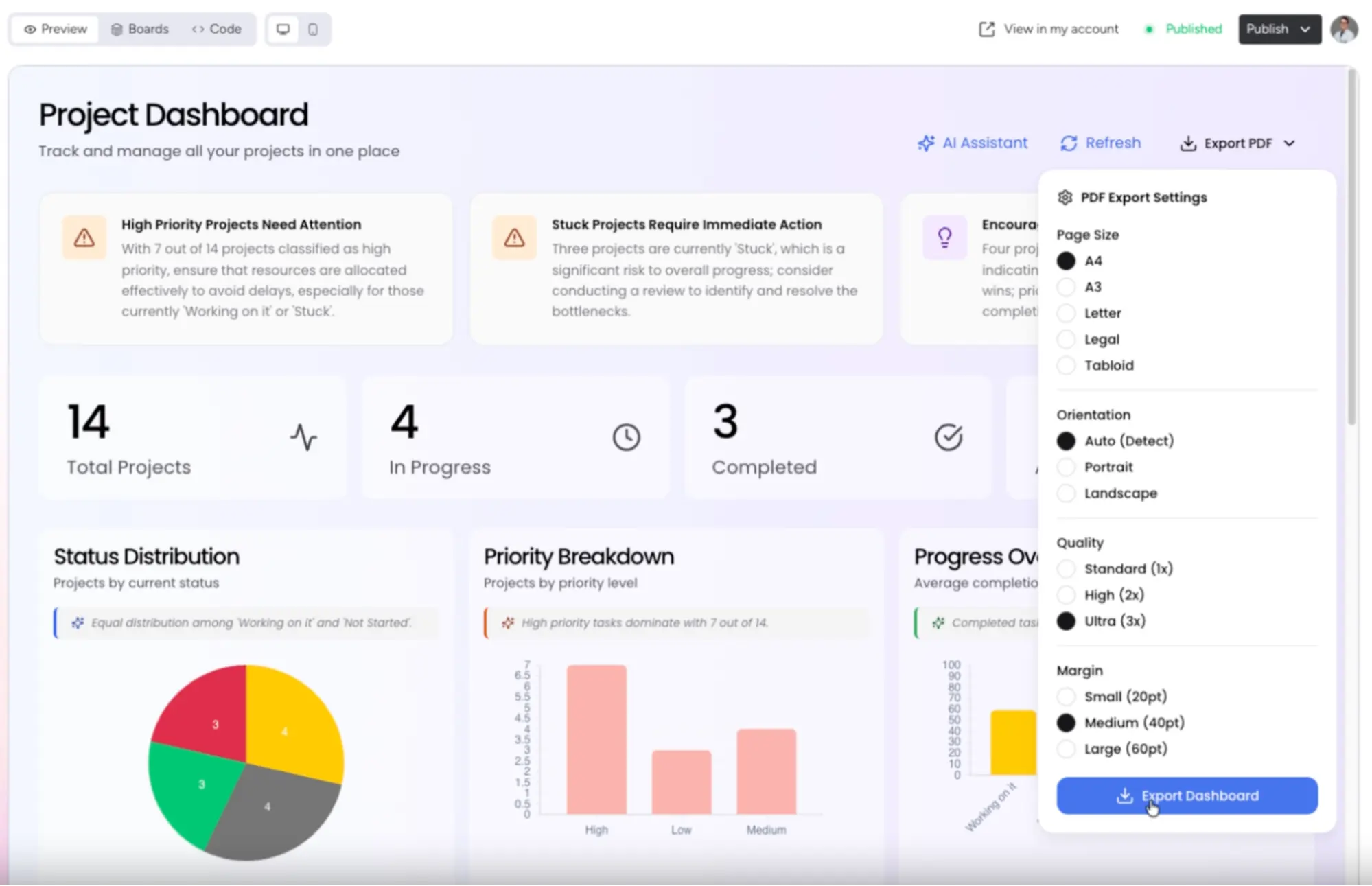
Task: Switch to mobile view icon
Action: [313, 29]
